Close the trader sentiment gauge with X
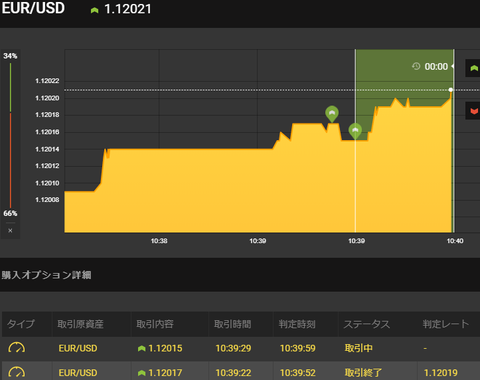The height and width of the screenshot is (380, 480). 10,230
